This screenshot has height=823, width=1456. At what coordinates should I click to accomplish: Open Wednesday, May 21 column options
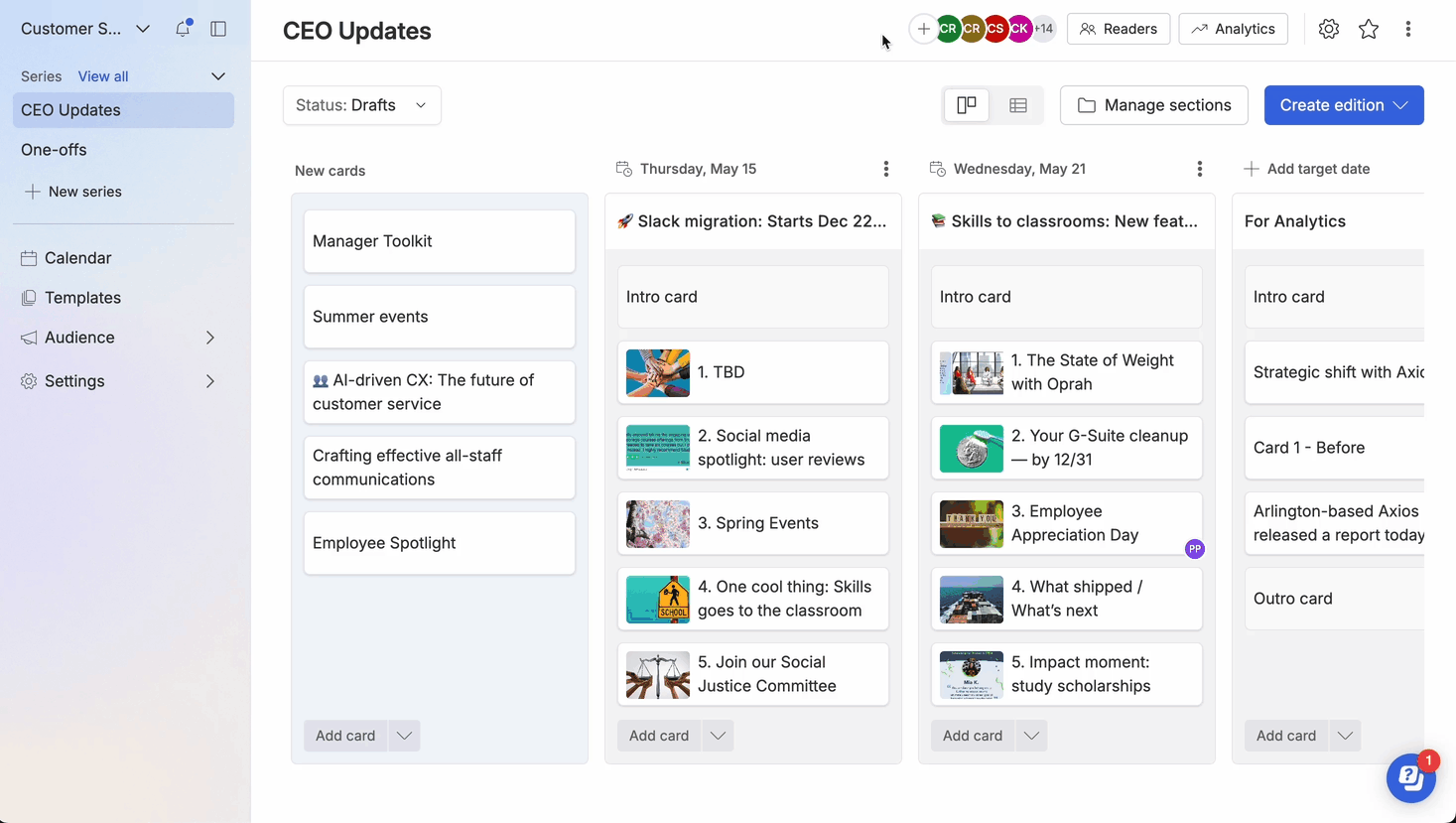click(1200, 169)
